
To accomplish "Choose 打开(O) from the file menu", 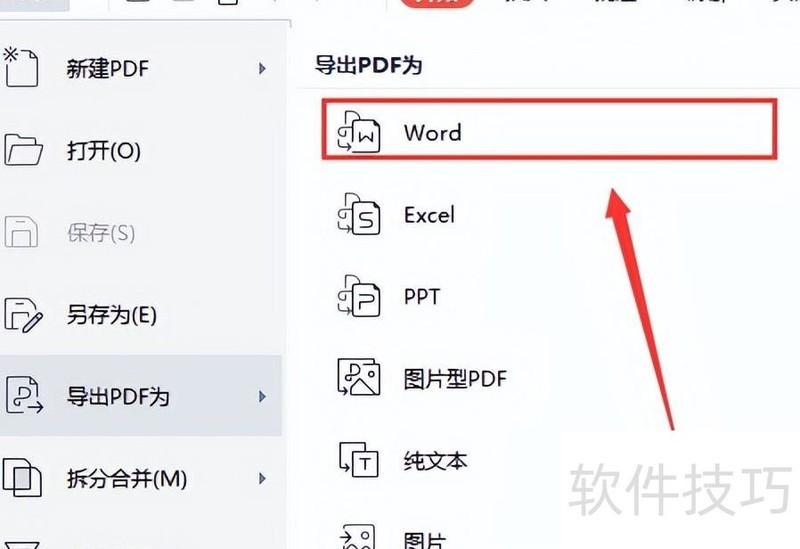I will coord(141,151).
